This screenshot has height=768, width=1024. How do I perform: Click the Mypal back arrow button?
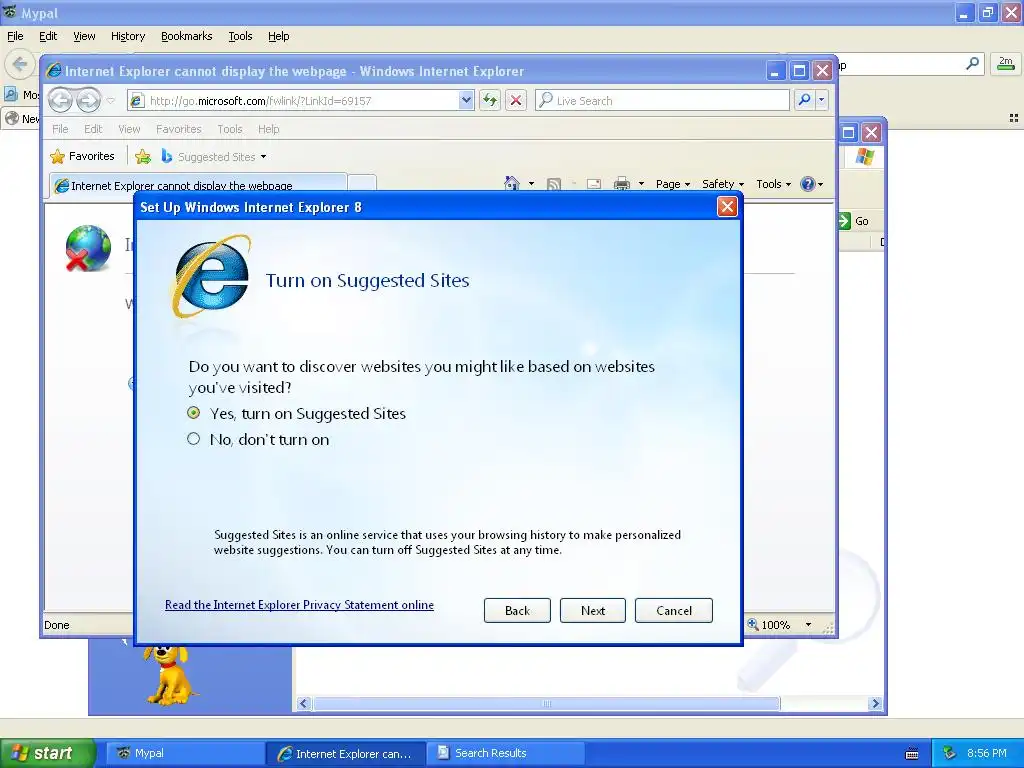[x=20, y=64]
